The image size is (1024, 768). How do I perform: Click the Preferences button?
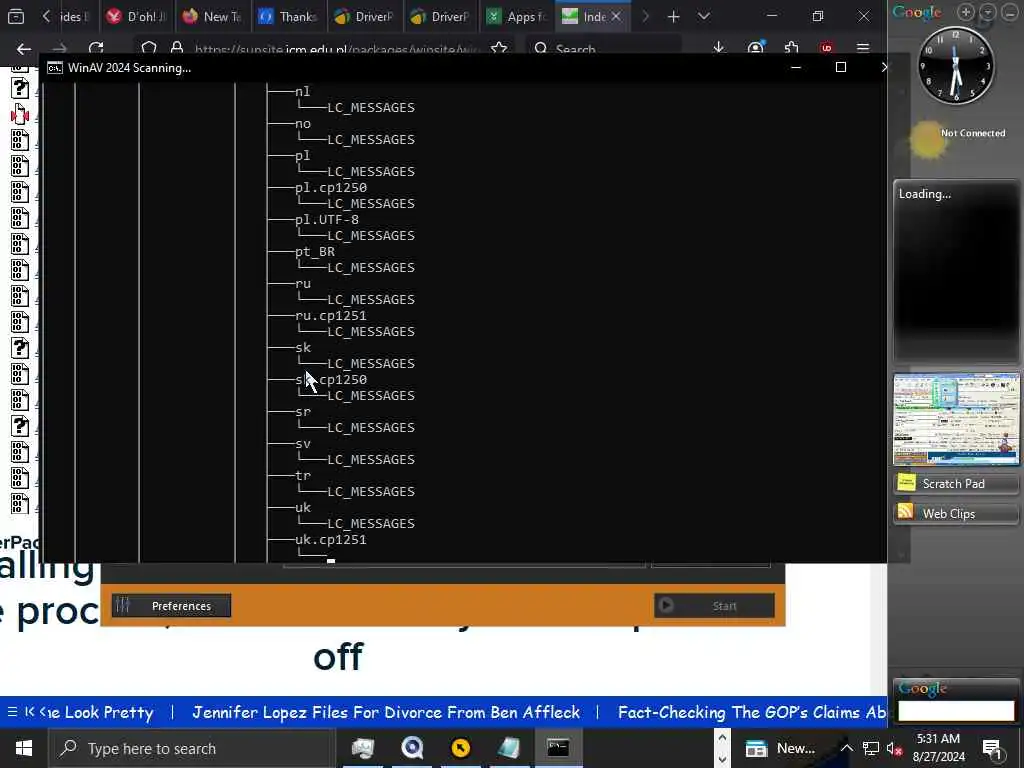(x=171, y=605)
